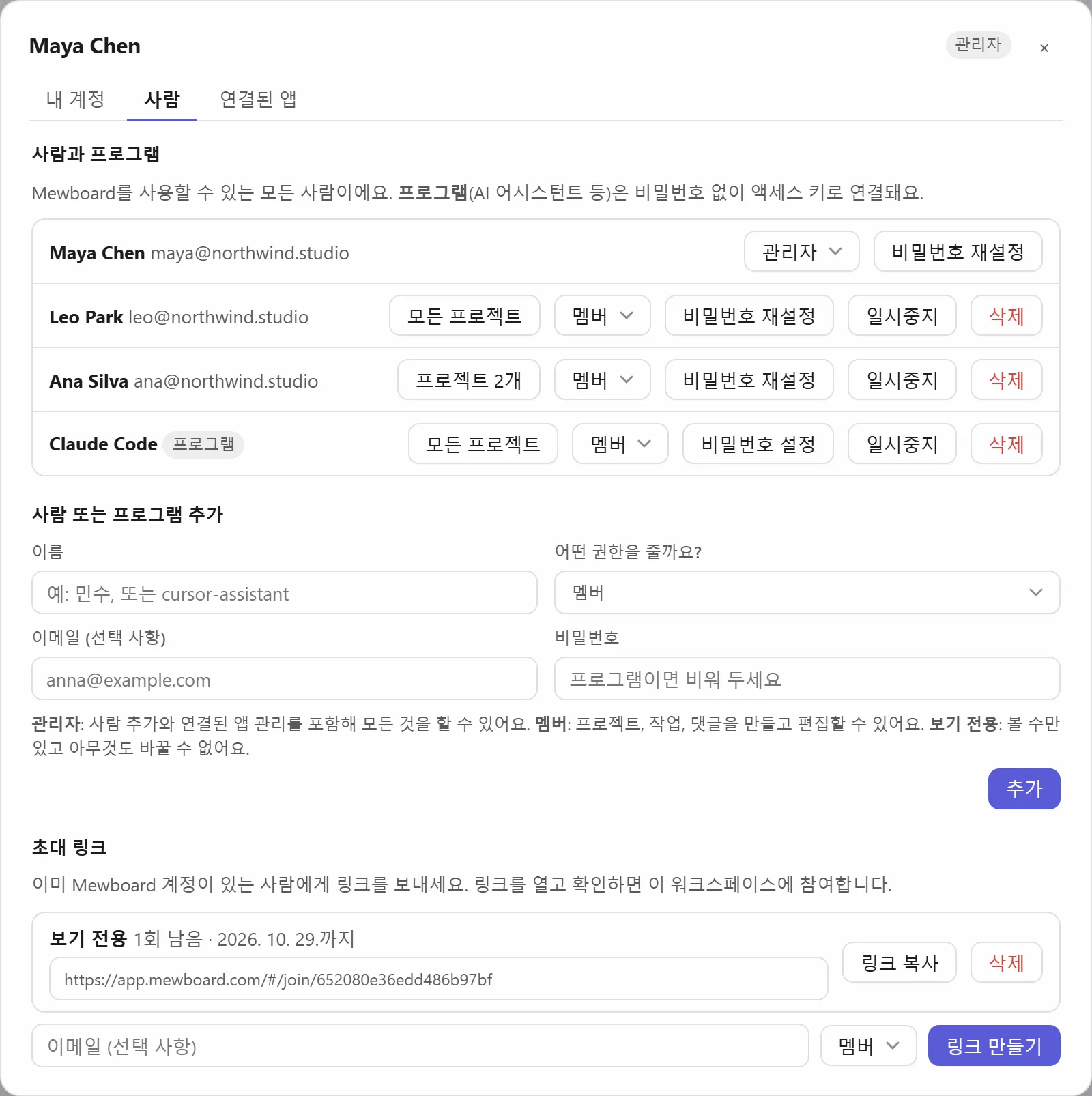Click 링크 복사 button
1092x1096 pixels.
coord(899,963)
